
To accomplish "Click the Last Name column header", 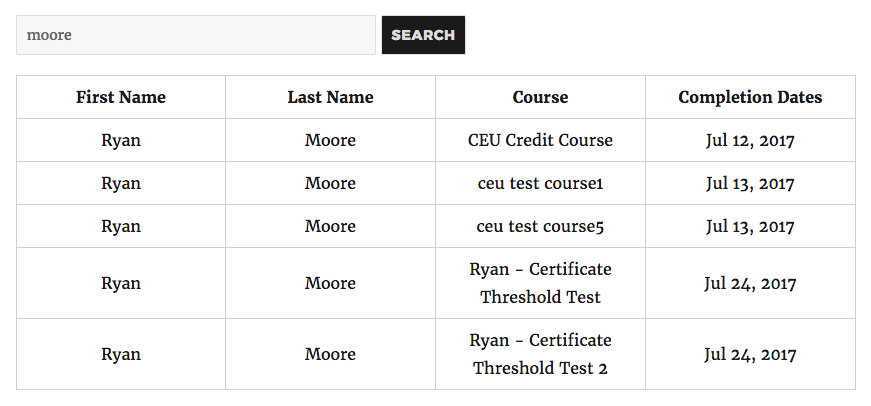I will pos(330,97).
